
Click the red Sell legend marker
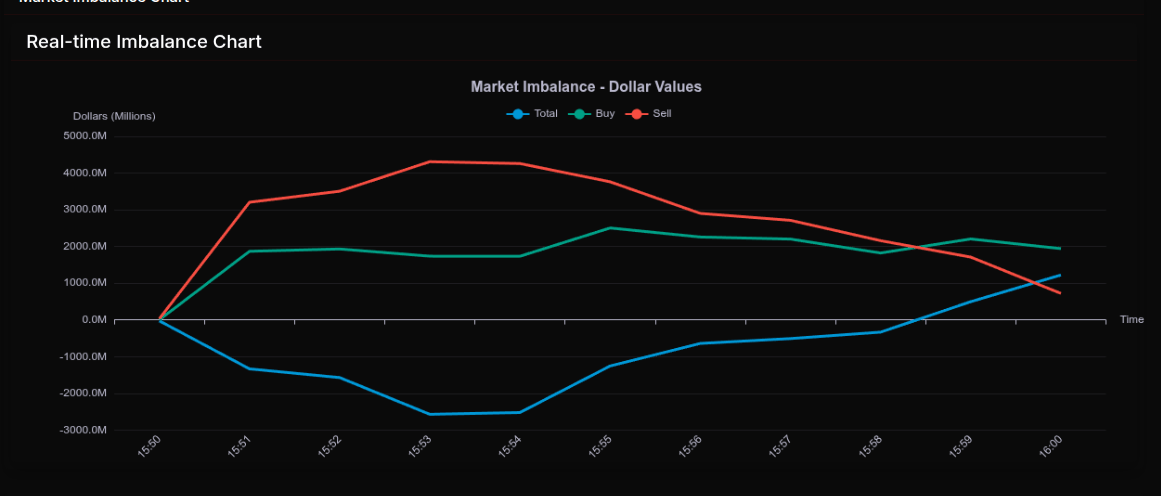coord(637,114)
